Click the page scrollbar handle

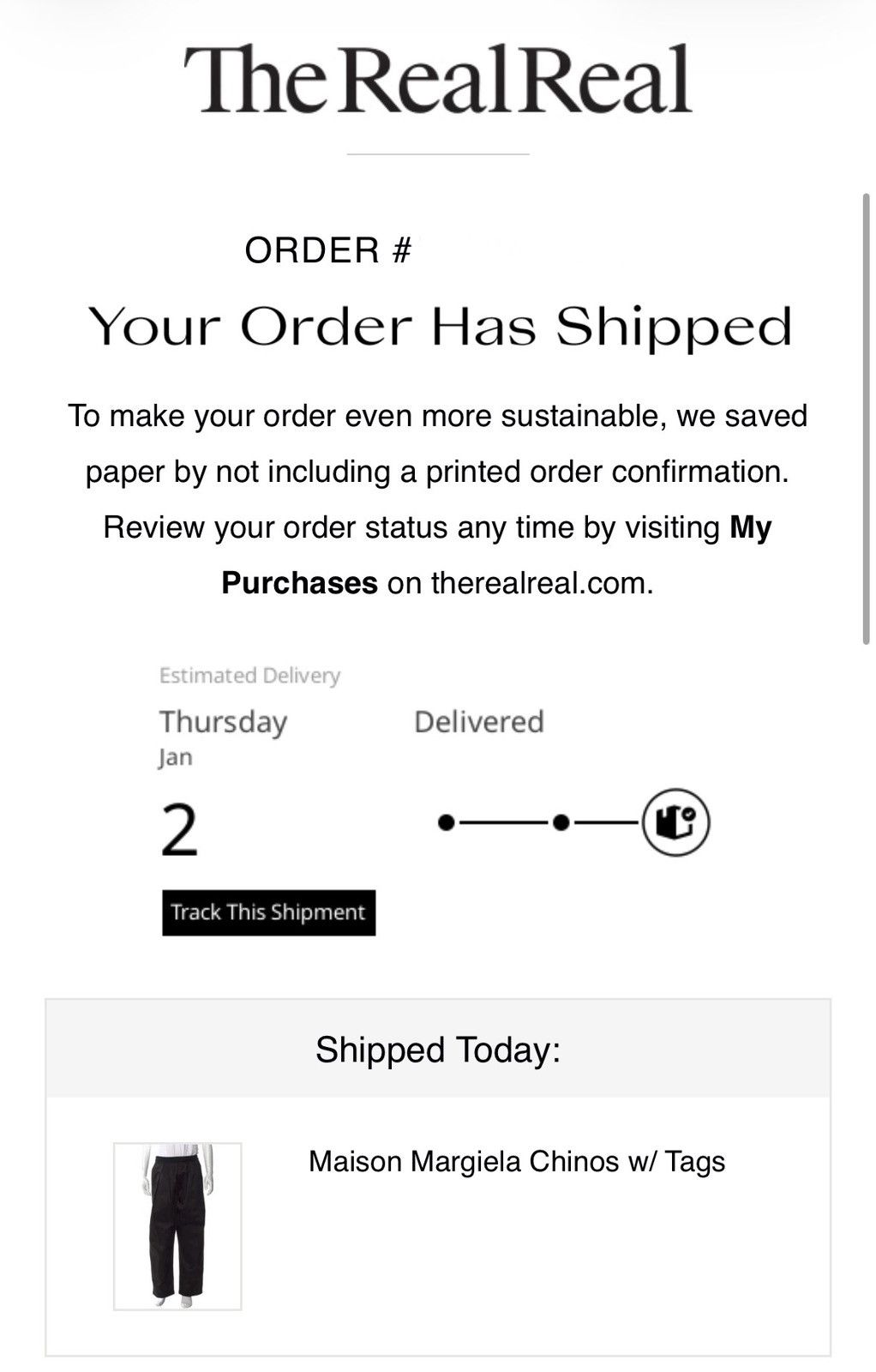(x=867, y=419)
